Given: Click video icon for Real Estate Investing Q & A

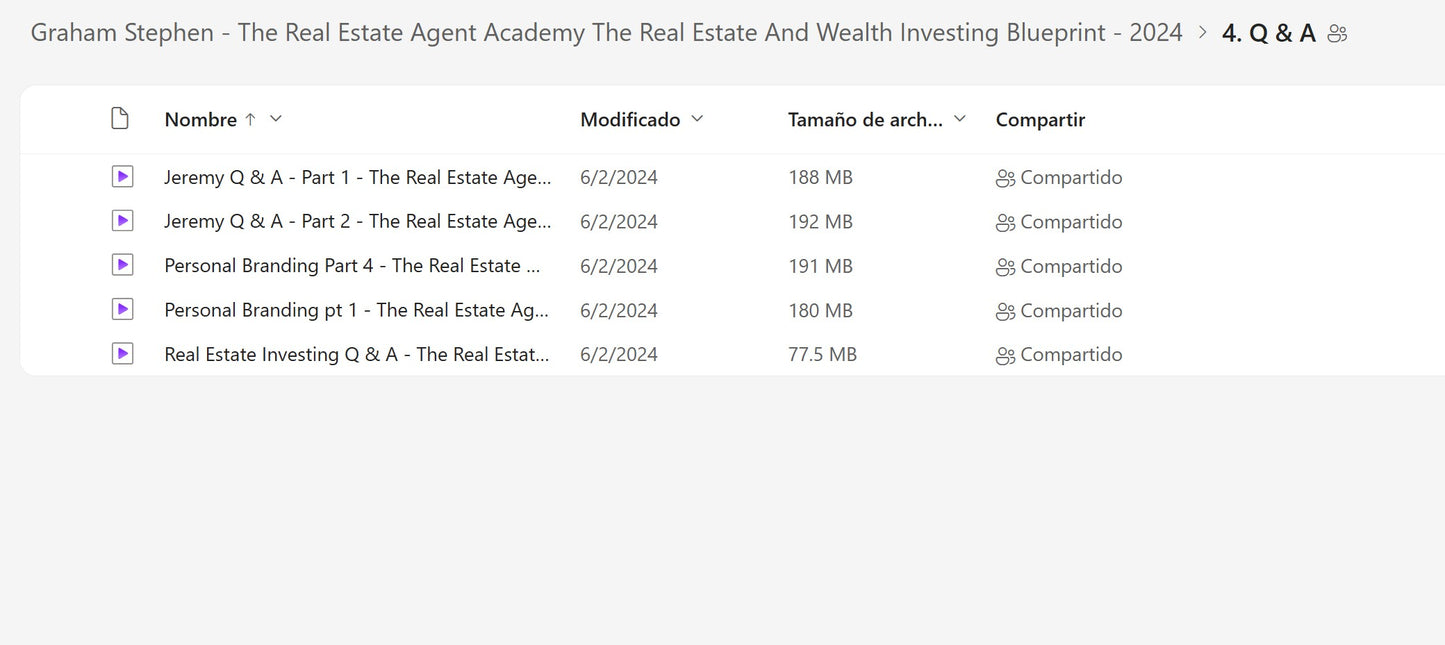Looking at the screenshot, I should point(122,354).
